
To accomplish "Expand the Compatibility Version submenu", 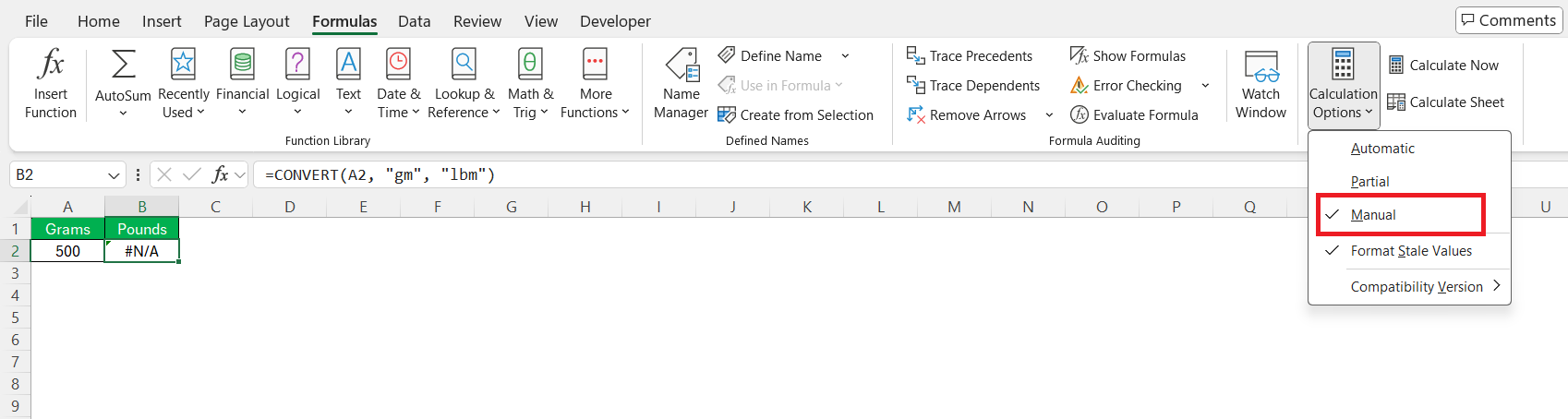I will [1409, 287].
